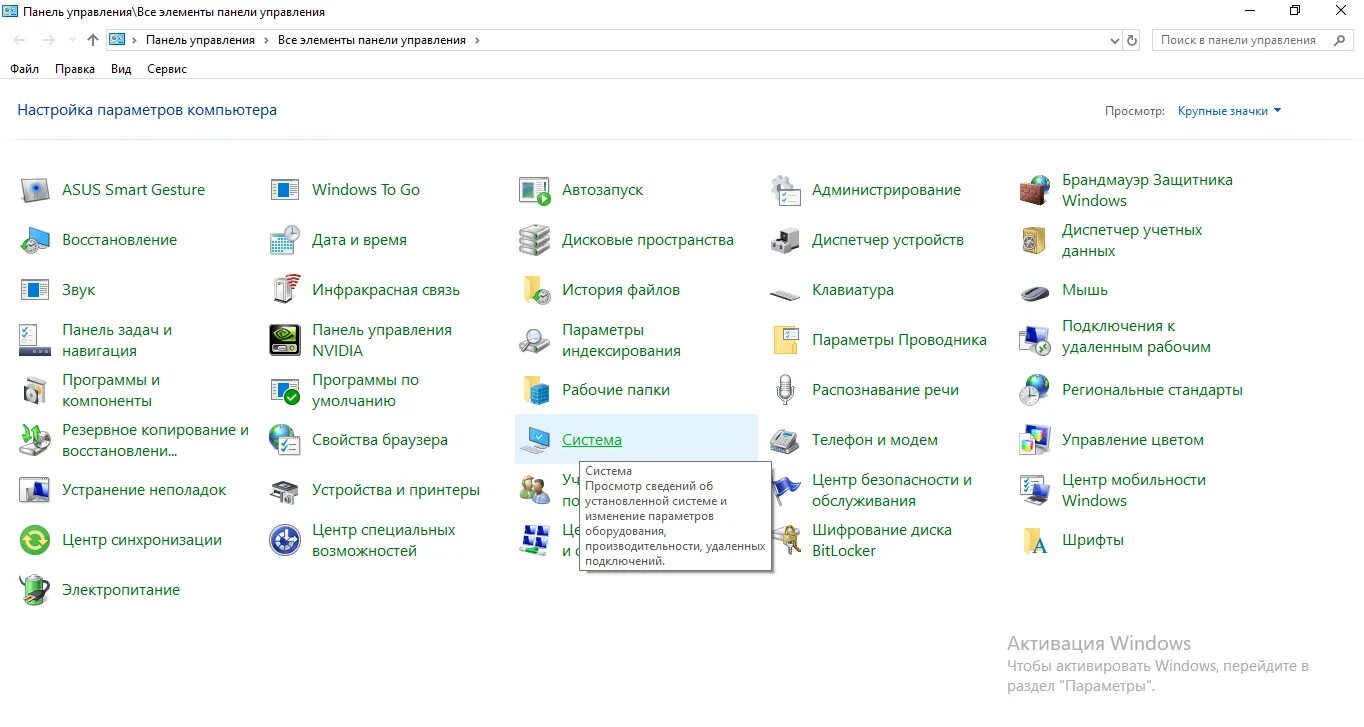Open the Телефон и модем icon
The width and height of the screenshot is (1364, 727).
click(x=785, y=440)
